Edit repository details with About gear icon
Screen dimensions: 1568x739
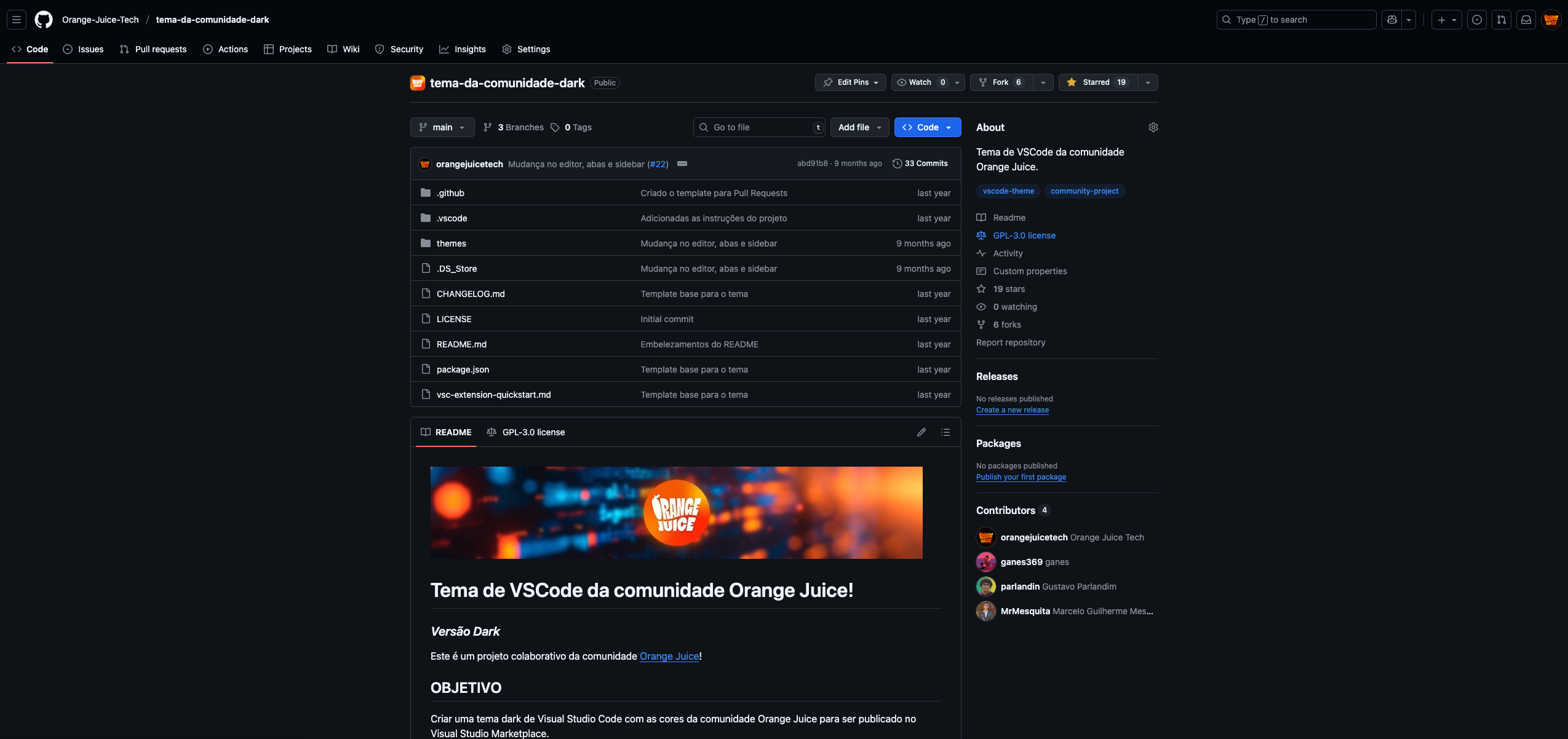click(x=1153, y=127)
